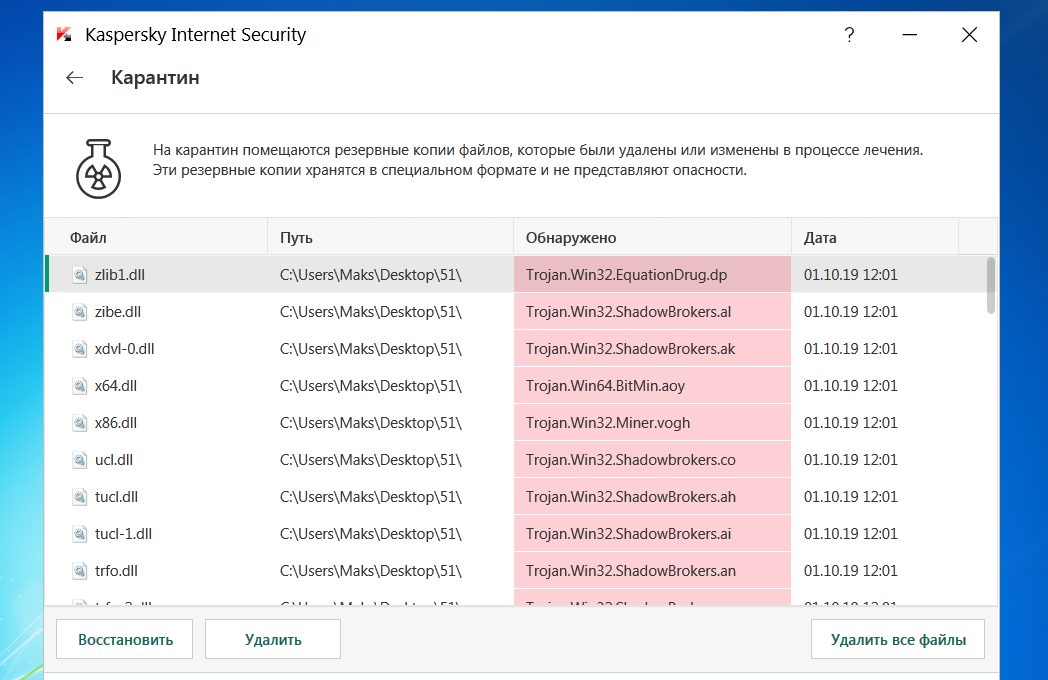Select the Trojan.Win32.Miner.vogh detection cell
Image resolution: width=1048 pixels, height=680 pixels.
[x=608, y=423]
